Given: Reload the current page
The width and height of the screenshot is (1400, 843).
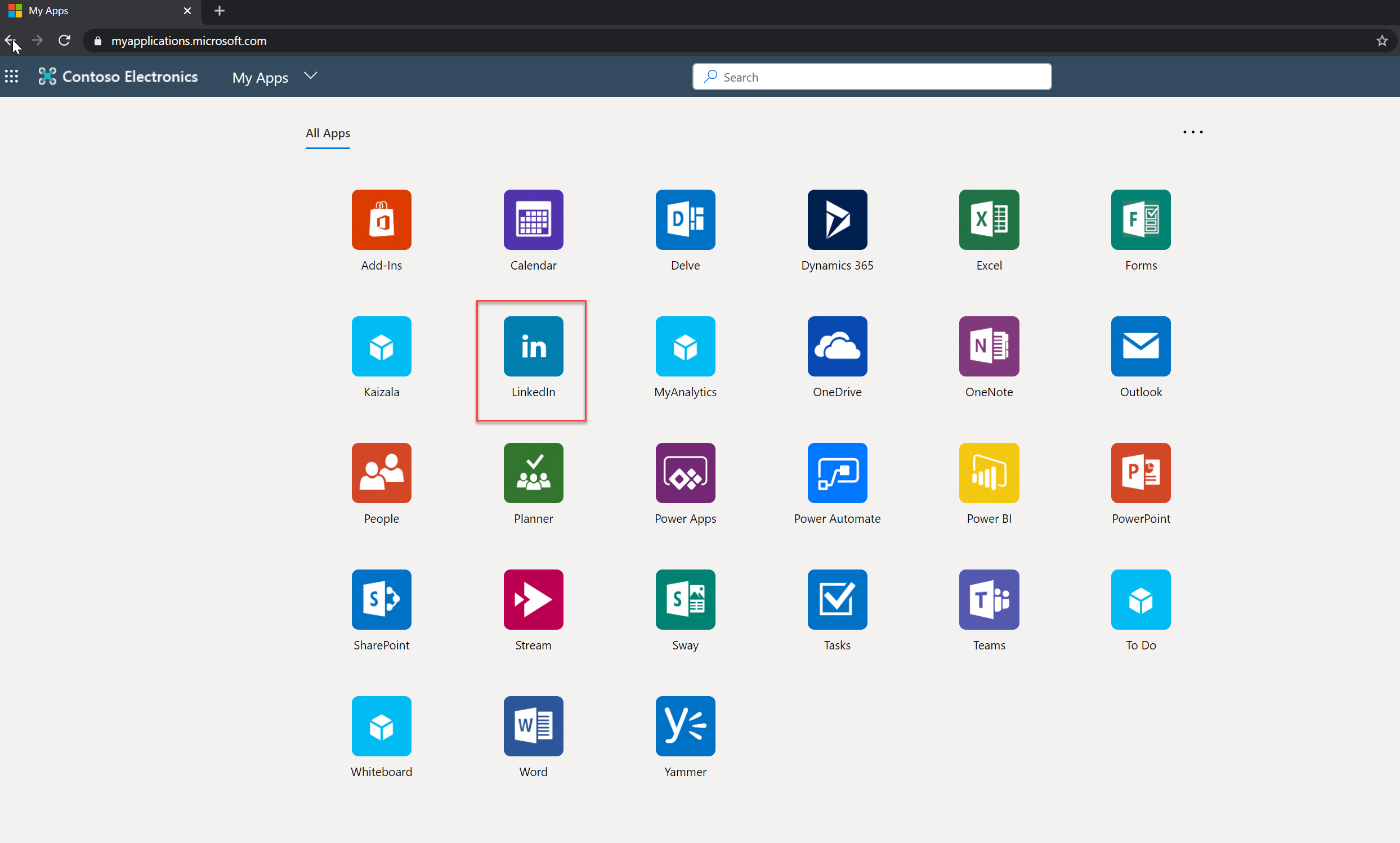Looking at the screenshot, I should (x=64, y=41).
